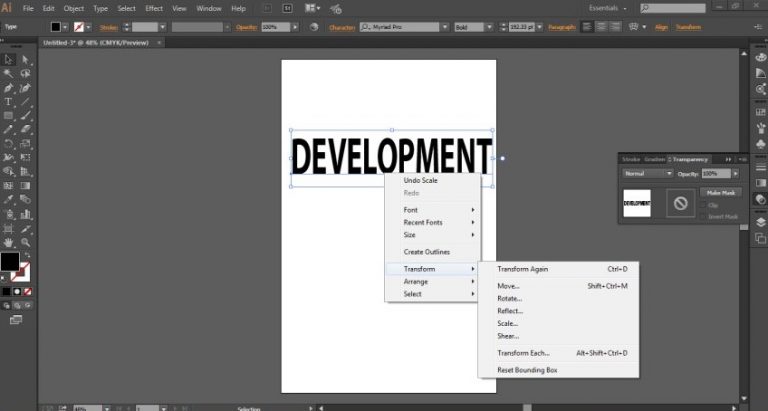Select the Paintbrush tool
Screen dimensions: 768x411
pos(25,116)
